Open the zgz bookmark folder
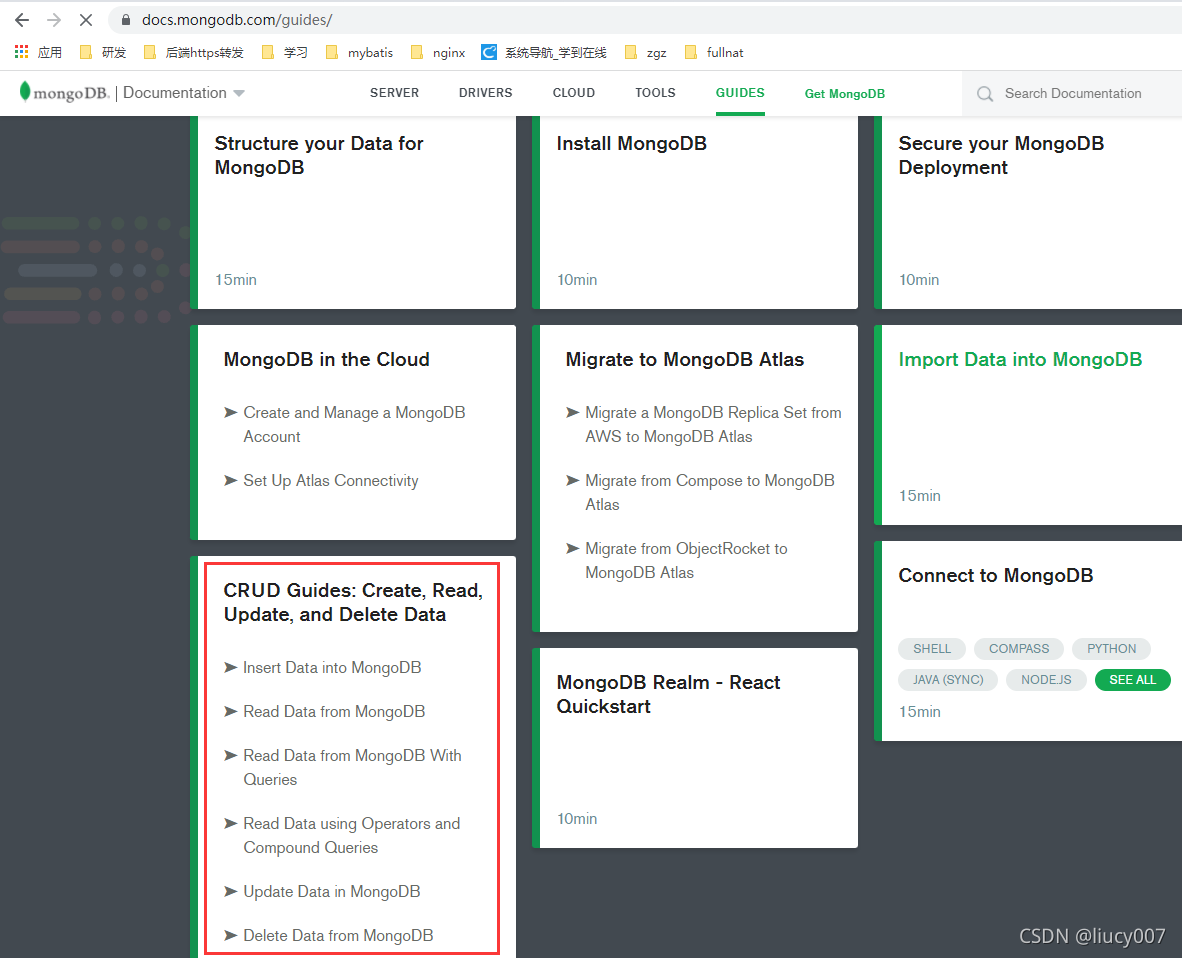 [647, 52]
